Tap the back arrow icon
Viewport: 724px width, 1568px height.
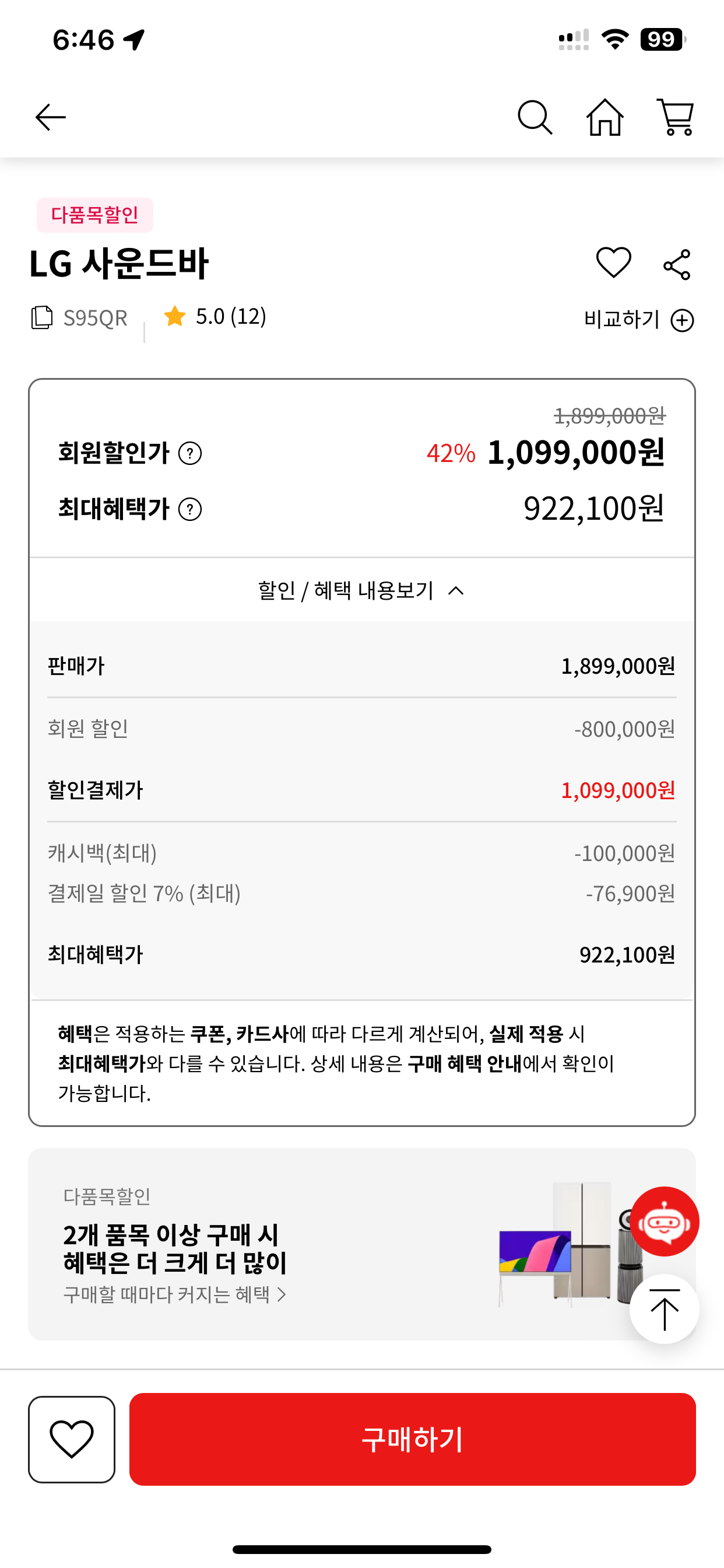(51, 117)
